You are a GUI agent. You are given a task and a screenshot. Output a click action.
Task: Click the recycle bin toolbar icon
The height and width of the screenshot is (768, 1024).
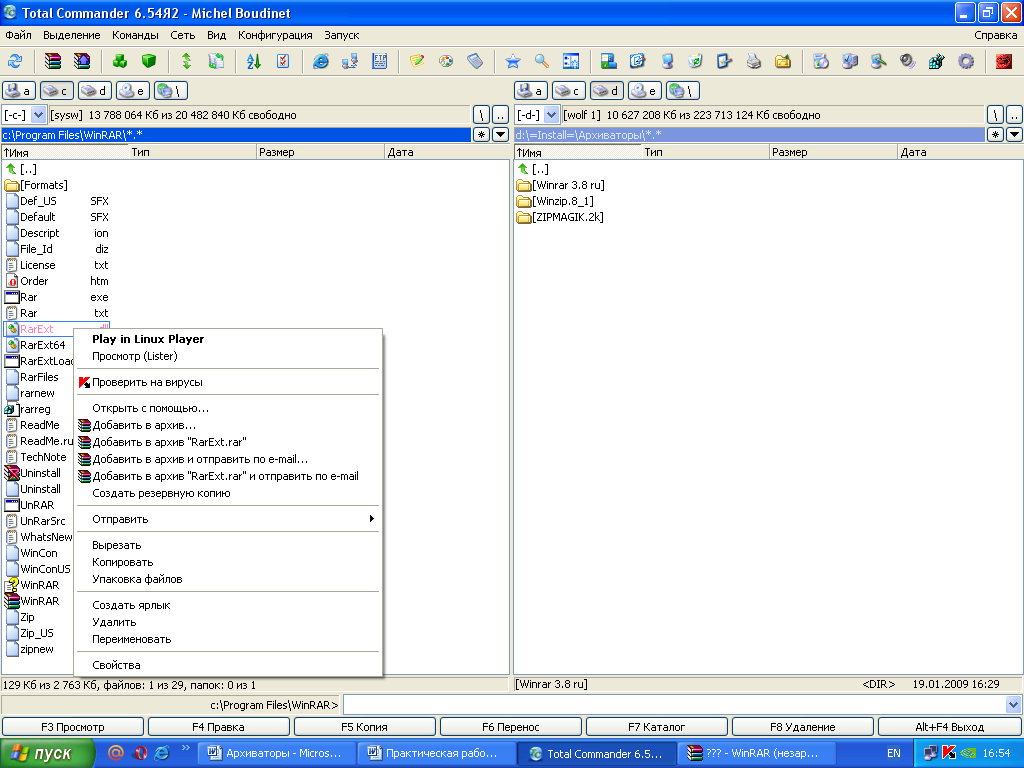pos(696,61)
